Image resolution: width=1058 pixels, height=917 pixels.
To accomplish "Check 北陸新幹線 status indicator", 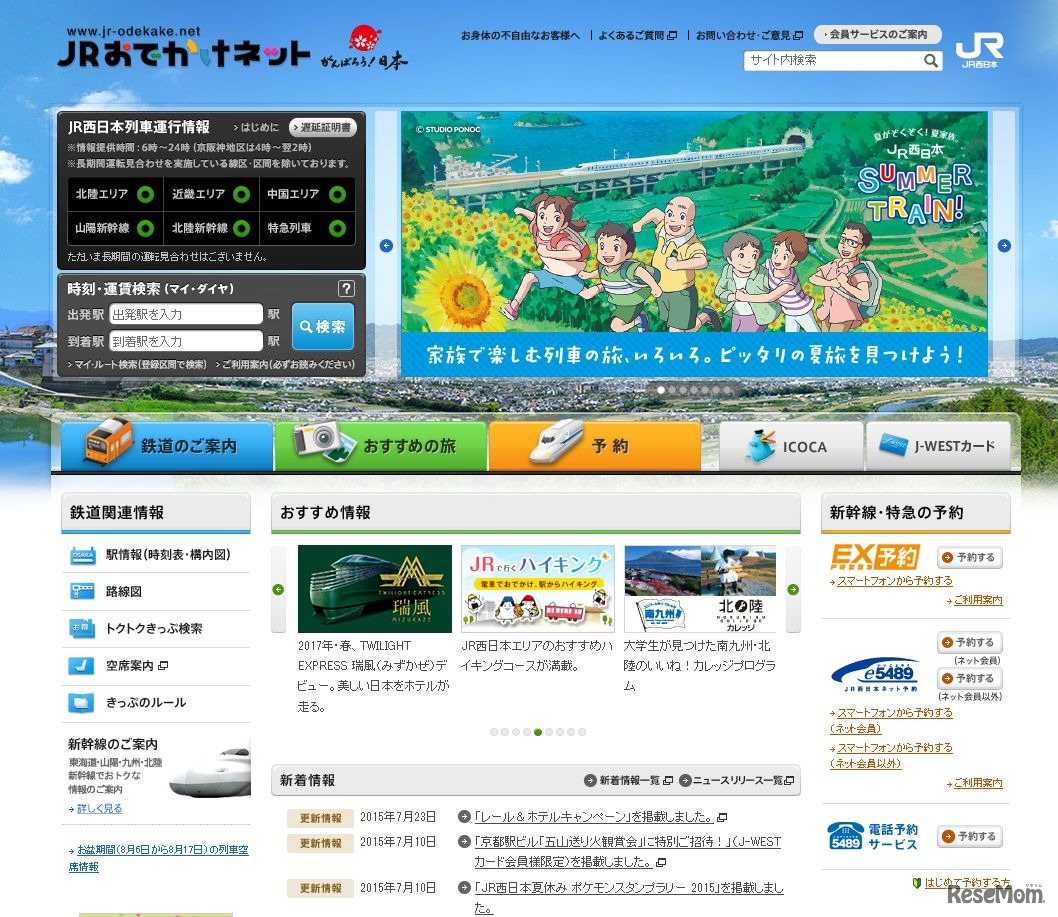I will point(242,229).
